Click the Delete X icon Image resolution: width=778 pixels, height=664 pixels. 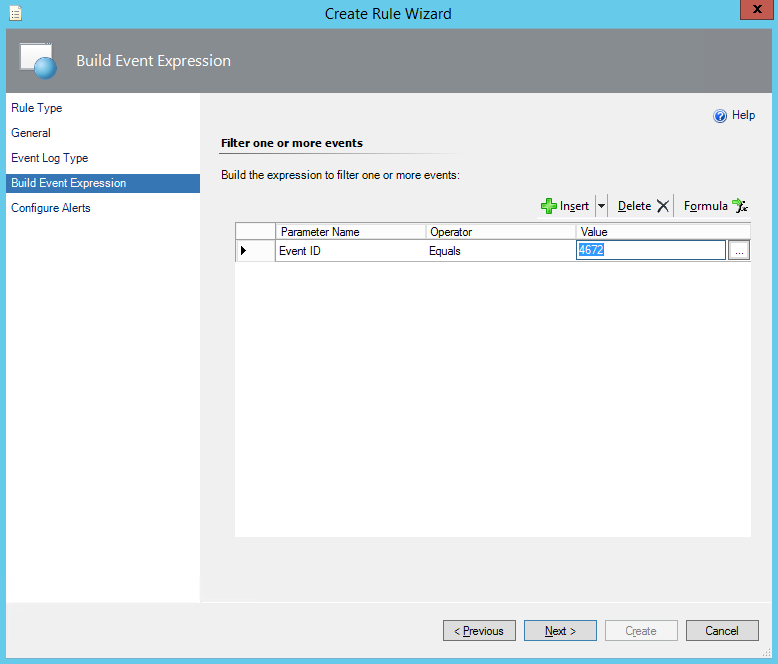pos(662,206)
